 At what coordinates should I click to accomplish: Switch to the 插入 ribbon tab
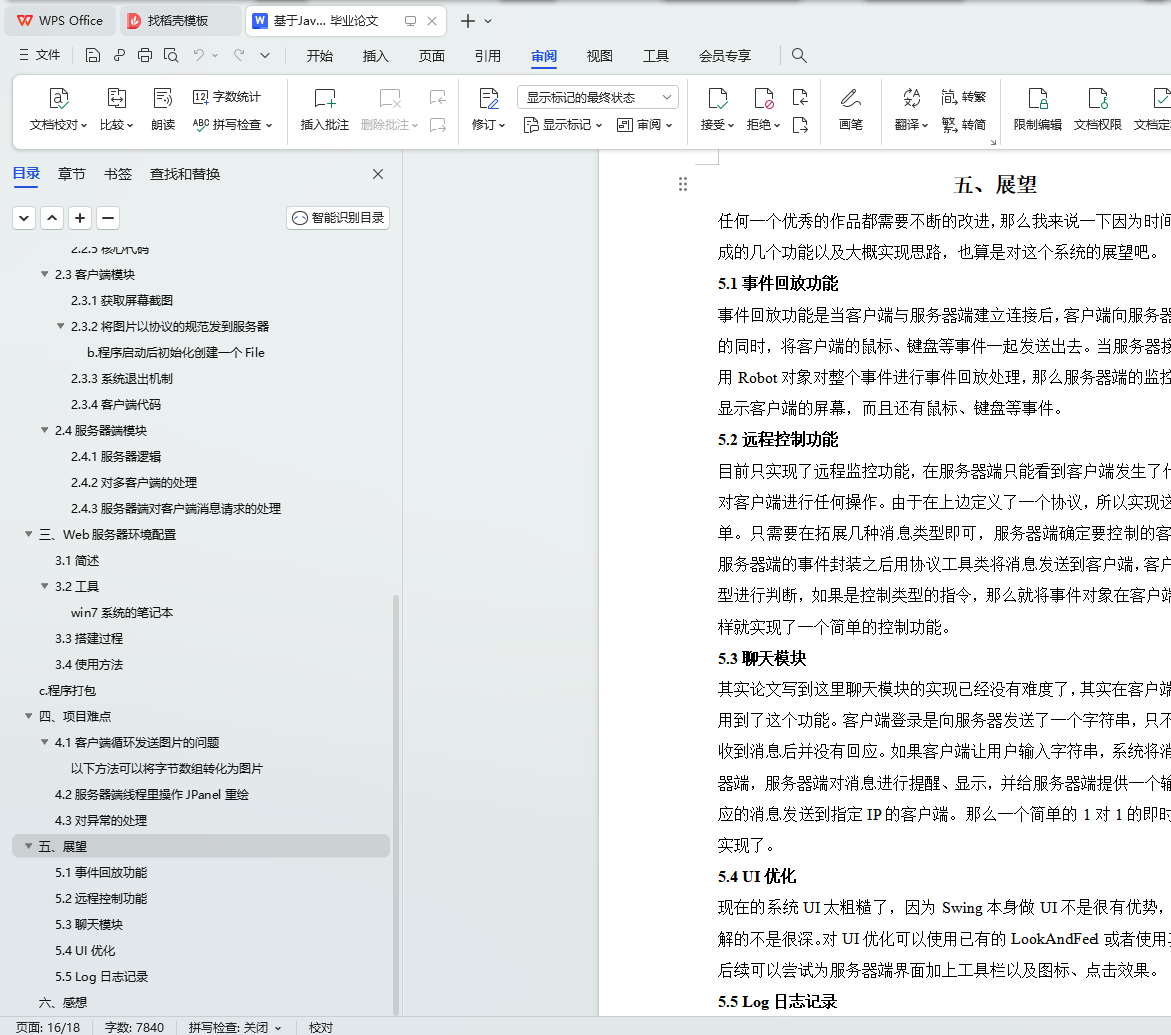click(x=376, y=56)
